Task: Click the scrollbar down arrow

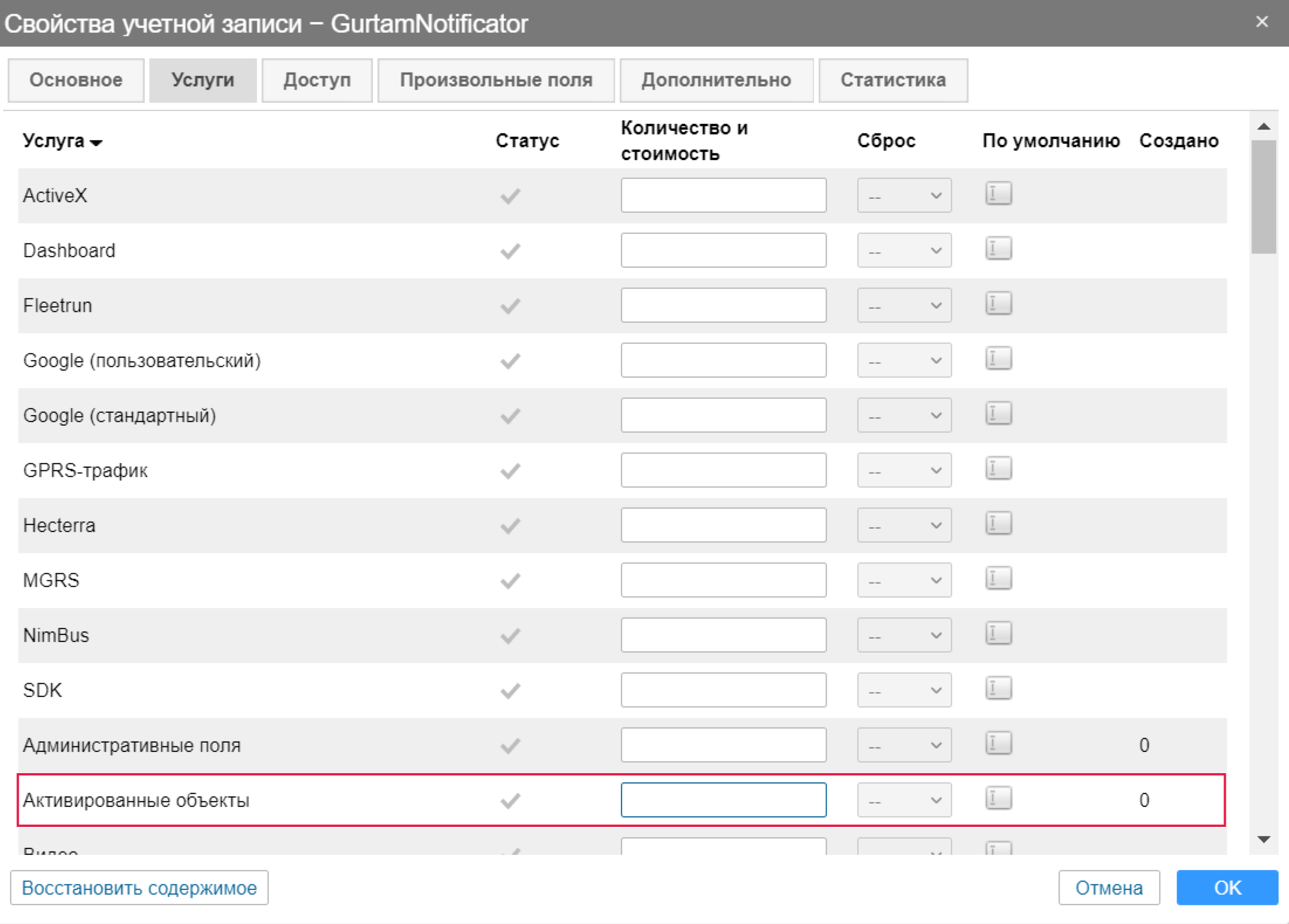Action: pyautogui.click(x=1264, y=840)
